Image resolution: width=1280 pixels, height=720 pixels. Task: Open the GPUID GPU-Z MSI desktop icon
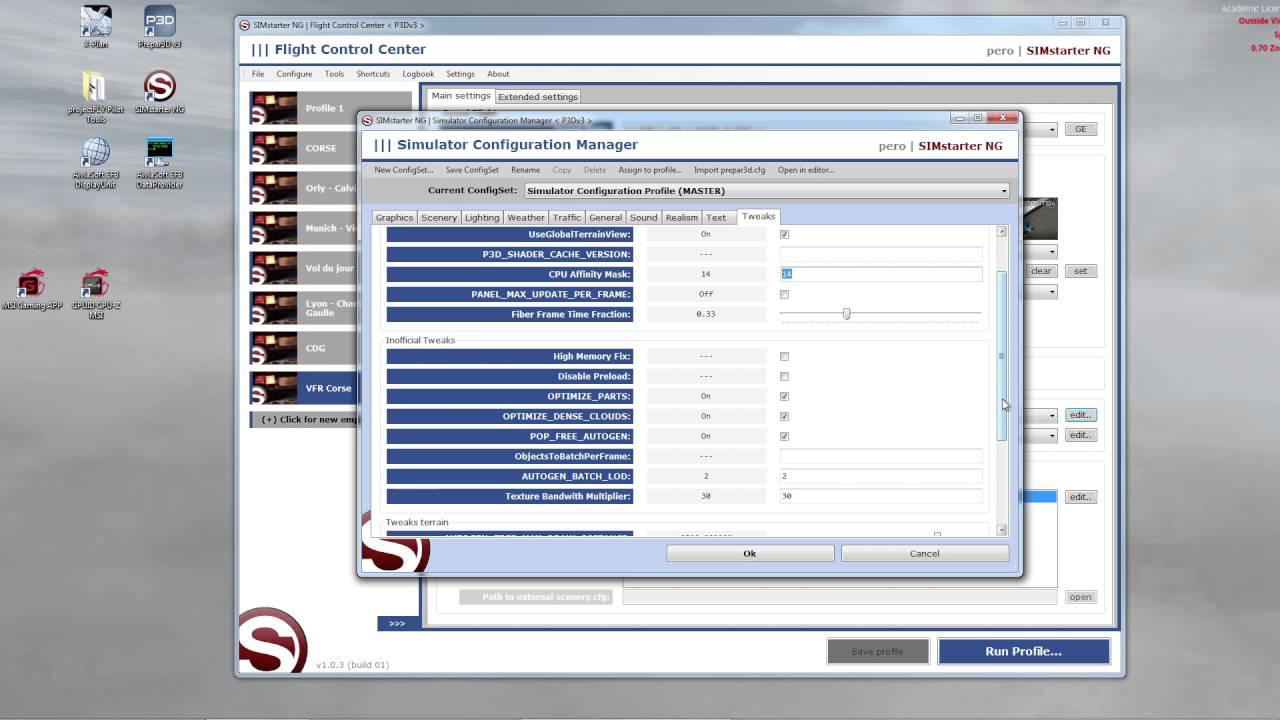[x=96, y=293]
